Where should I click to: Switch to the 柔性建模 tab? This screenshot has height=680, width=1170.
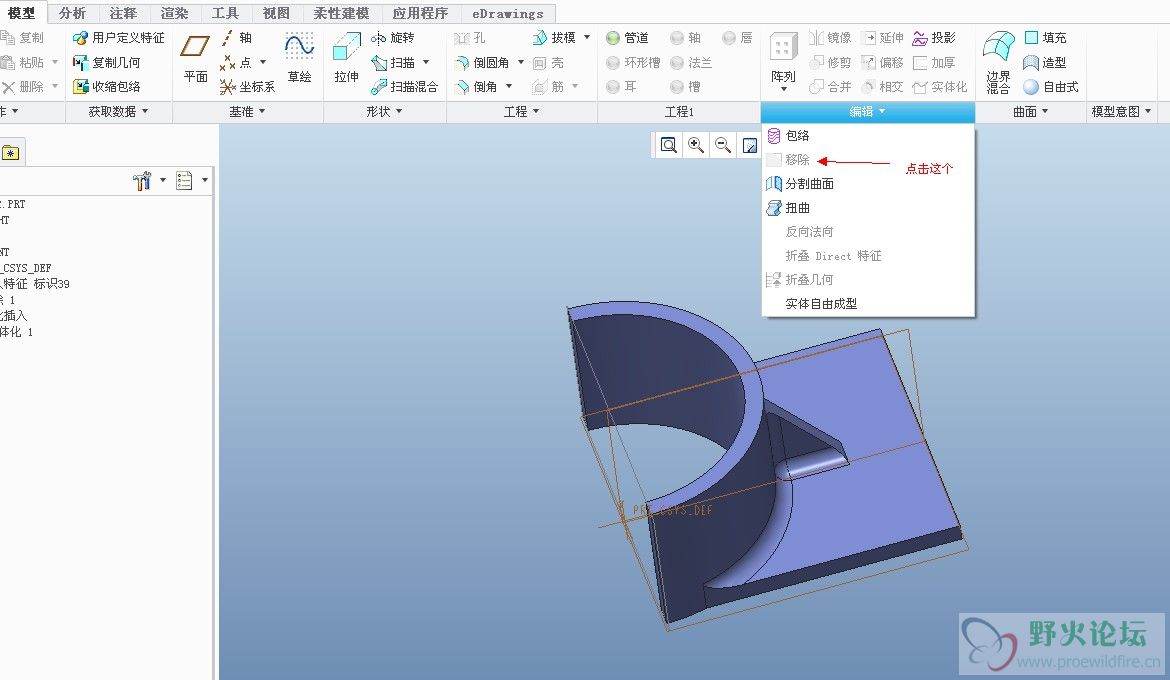[x=341, y=13]
